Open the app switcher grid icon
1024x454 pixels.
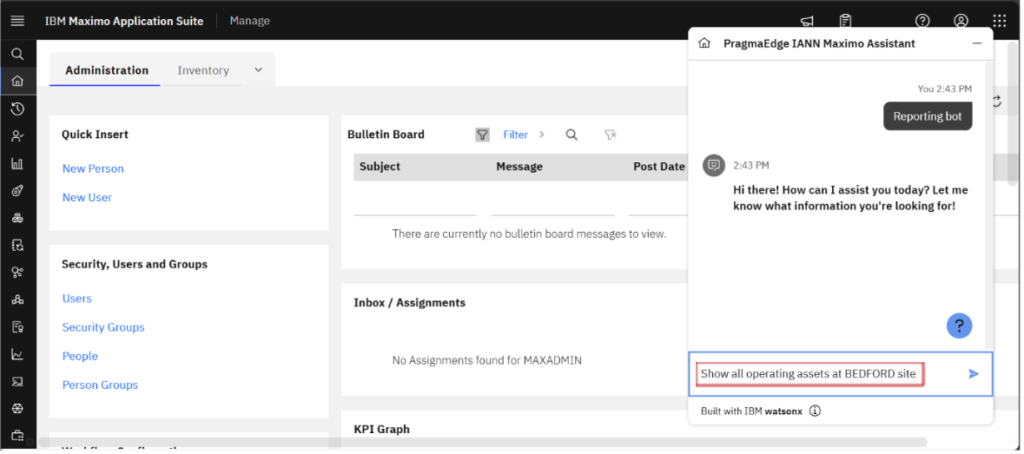(999, 21)
